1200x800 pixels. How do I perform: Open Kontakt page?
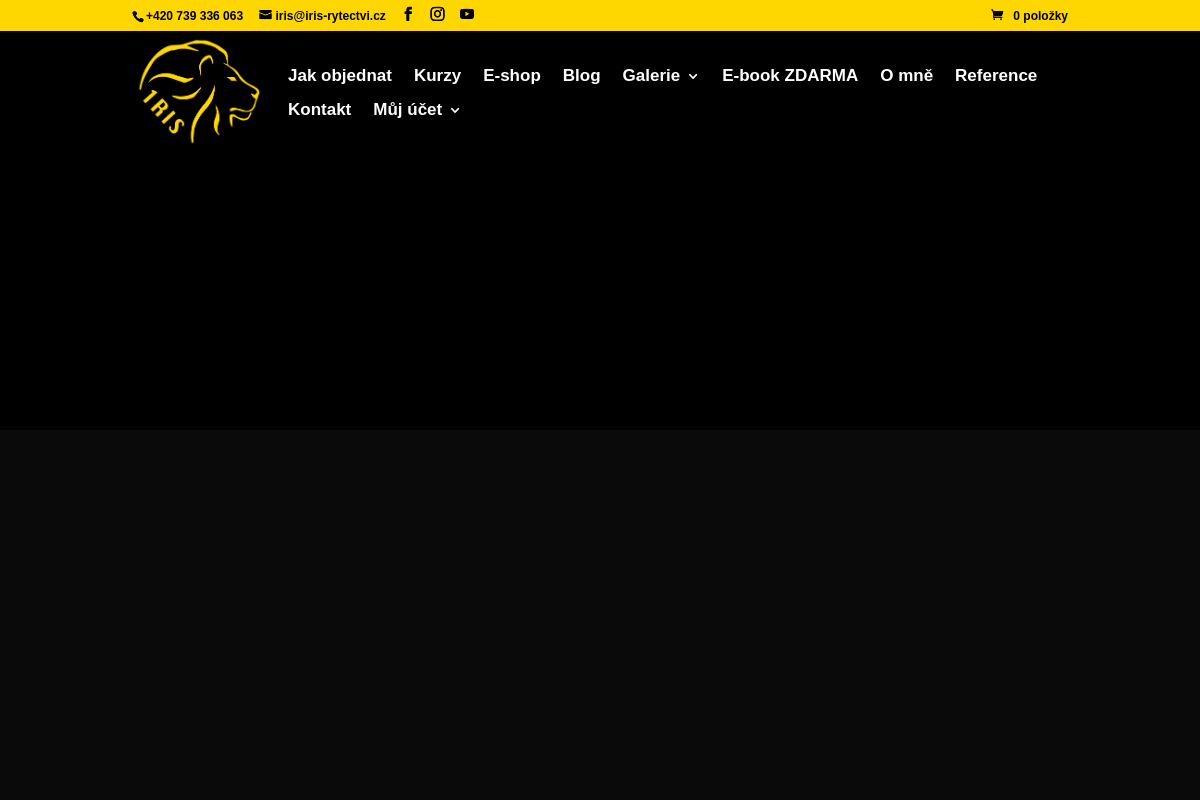[x=319, y=110]
